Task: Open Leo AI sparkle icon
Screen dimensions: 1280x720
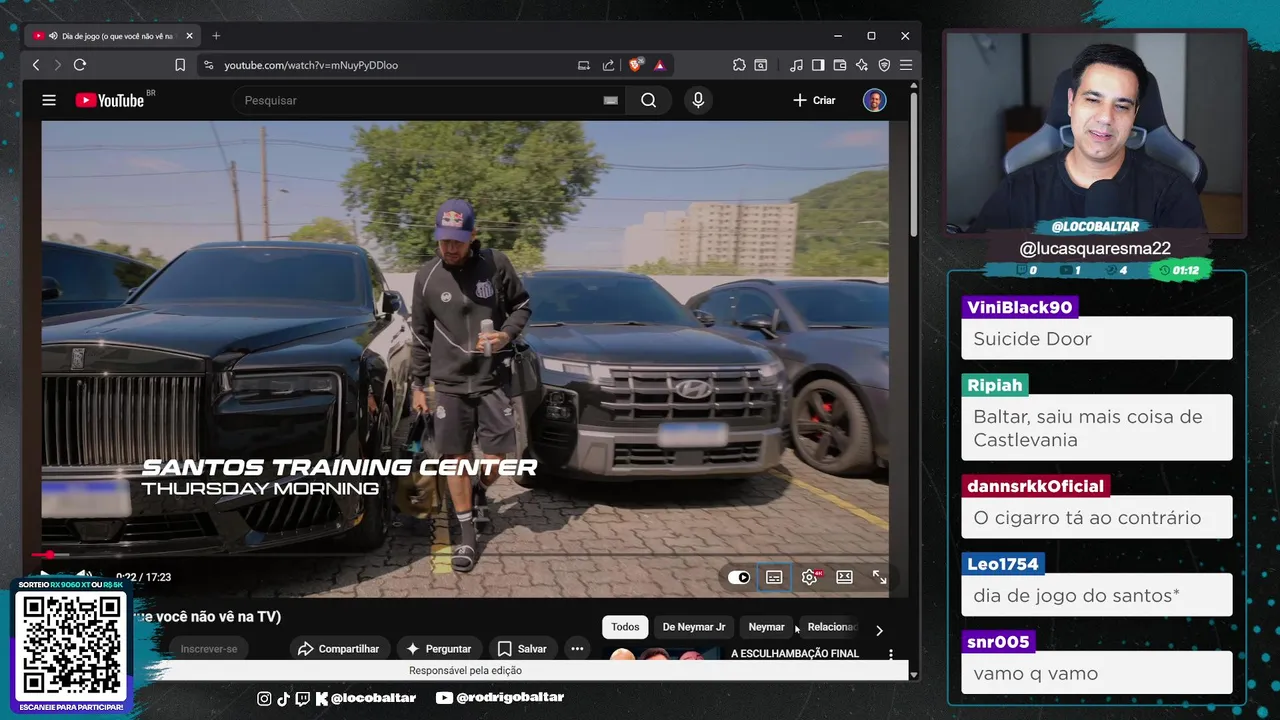Action: coord(862,65)
